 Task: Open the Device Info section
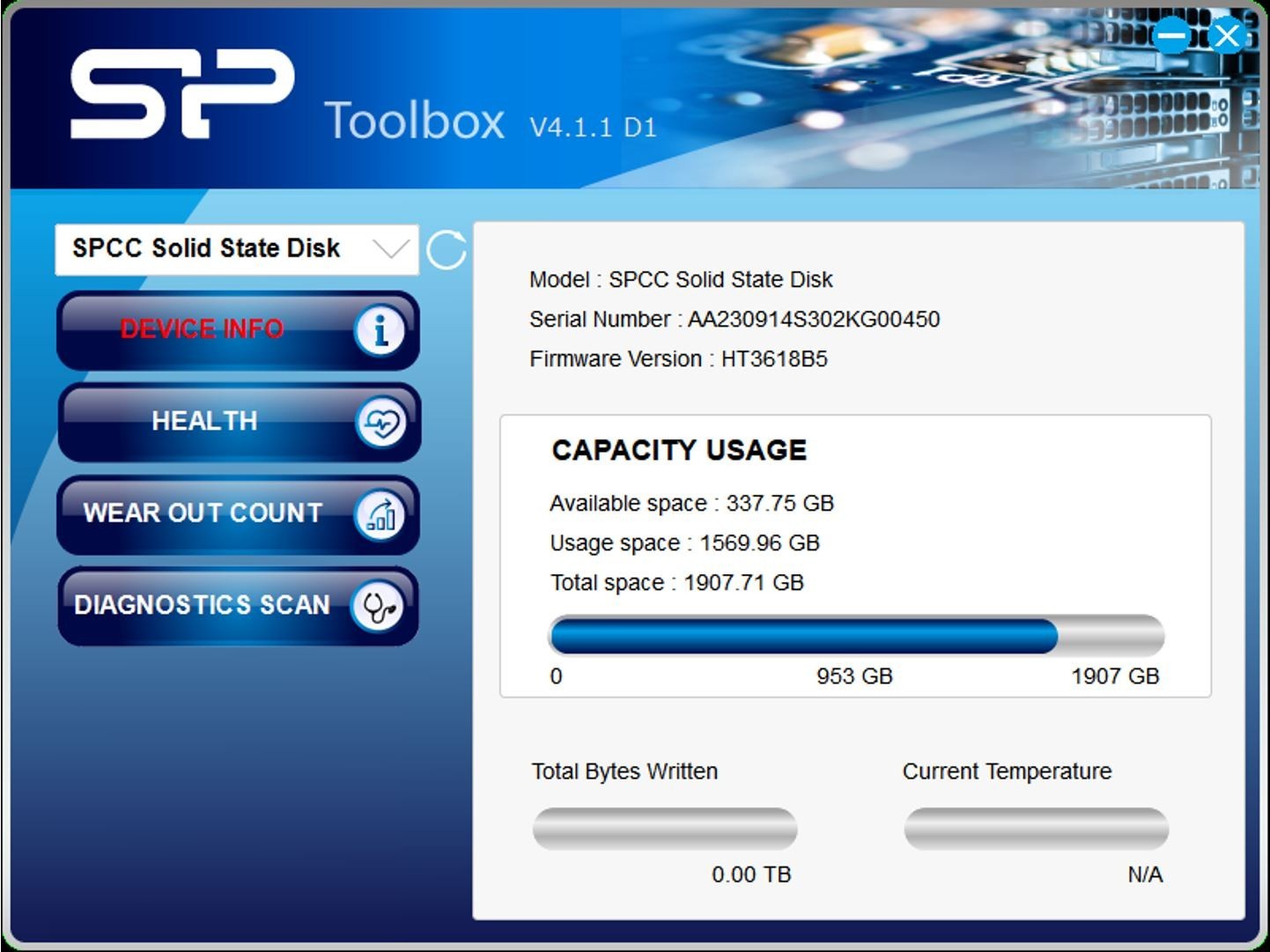click(x=238, y=331)
